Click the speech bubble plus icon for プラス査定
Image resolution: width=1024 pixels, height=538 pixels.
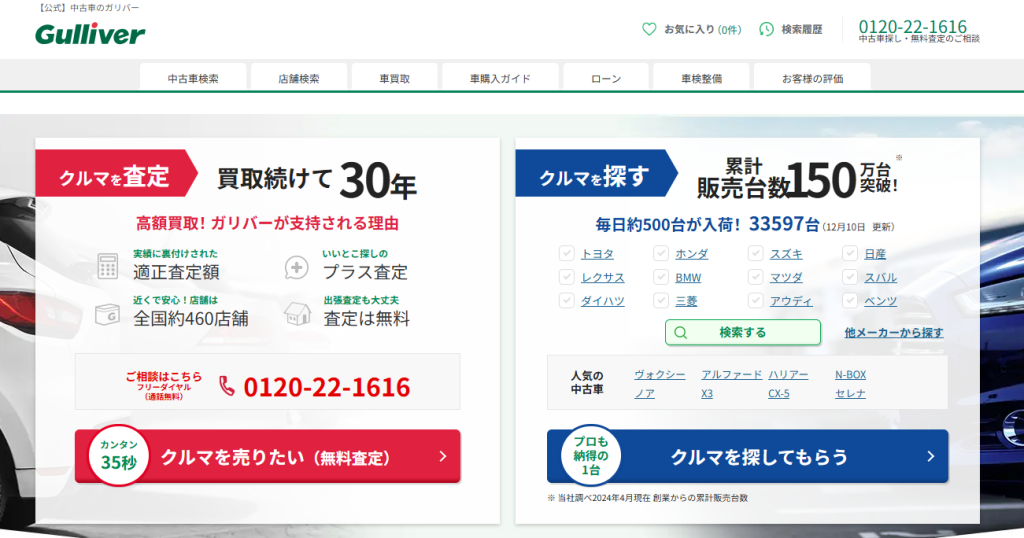(x=297, y=267)
